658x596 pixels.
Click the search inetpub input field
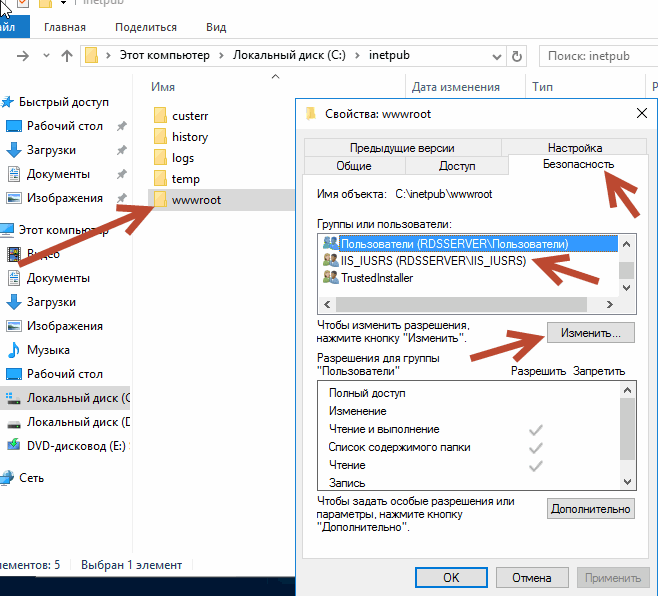pos(600,56)
